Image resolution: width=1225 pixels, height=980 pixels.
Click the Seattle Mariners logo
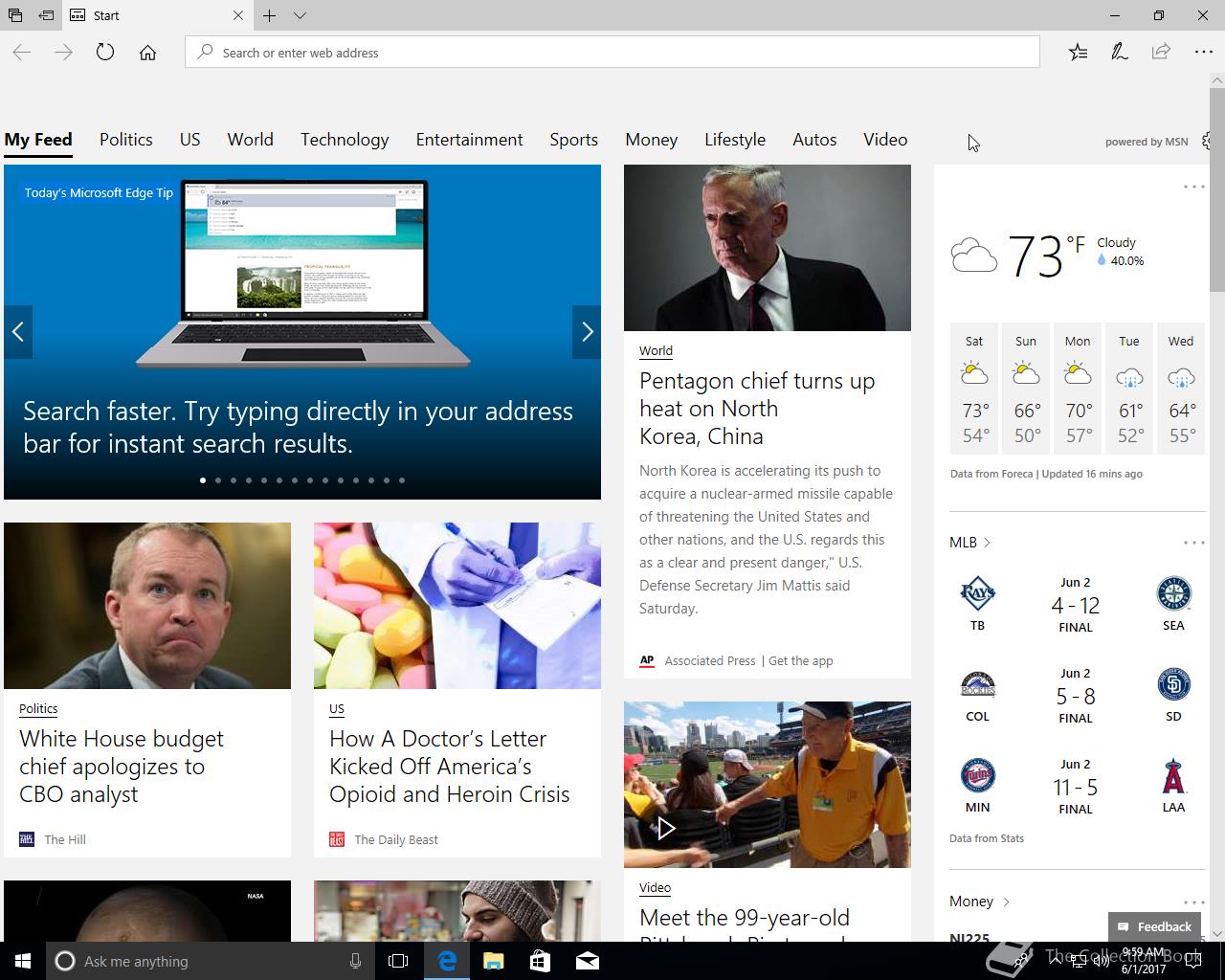1173,593
